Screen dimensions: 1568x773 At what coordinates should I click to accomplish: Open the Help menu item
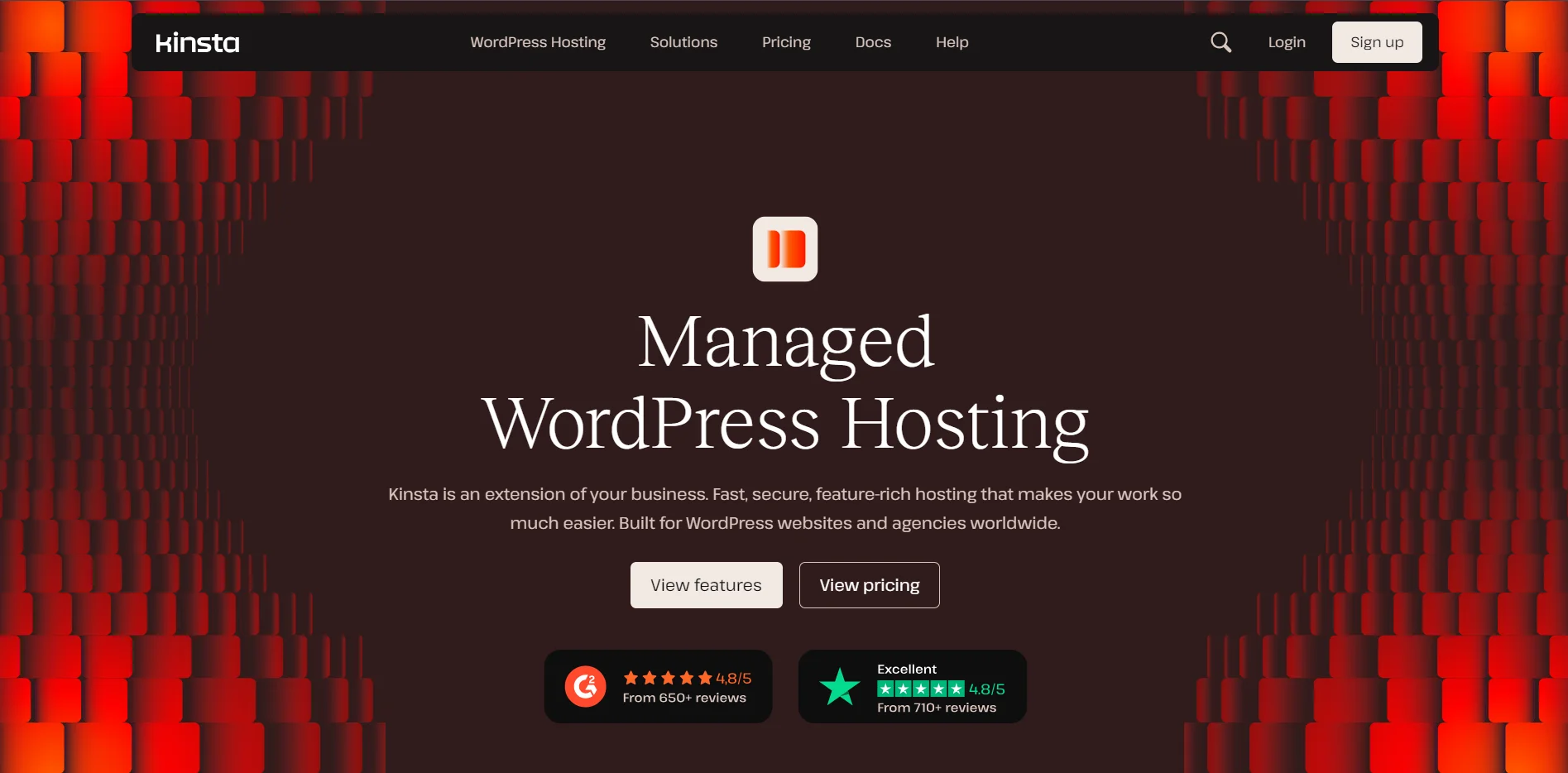pos(952,42)
